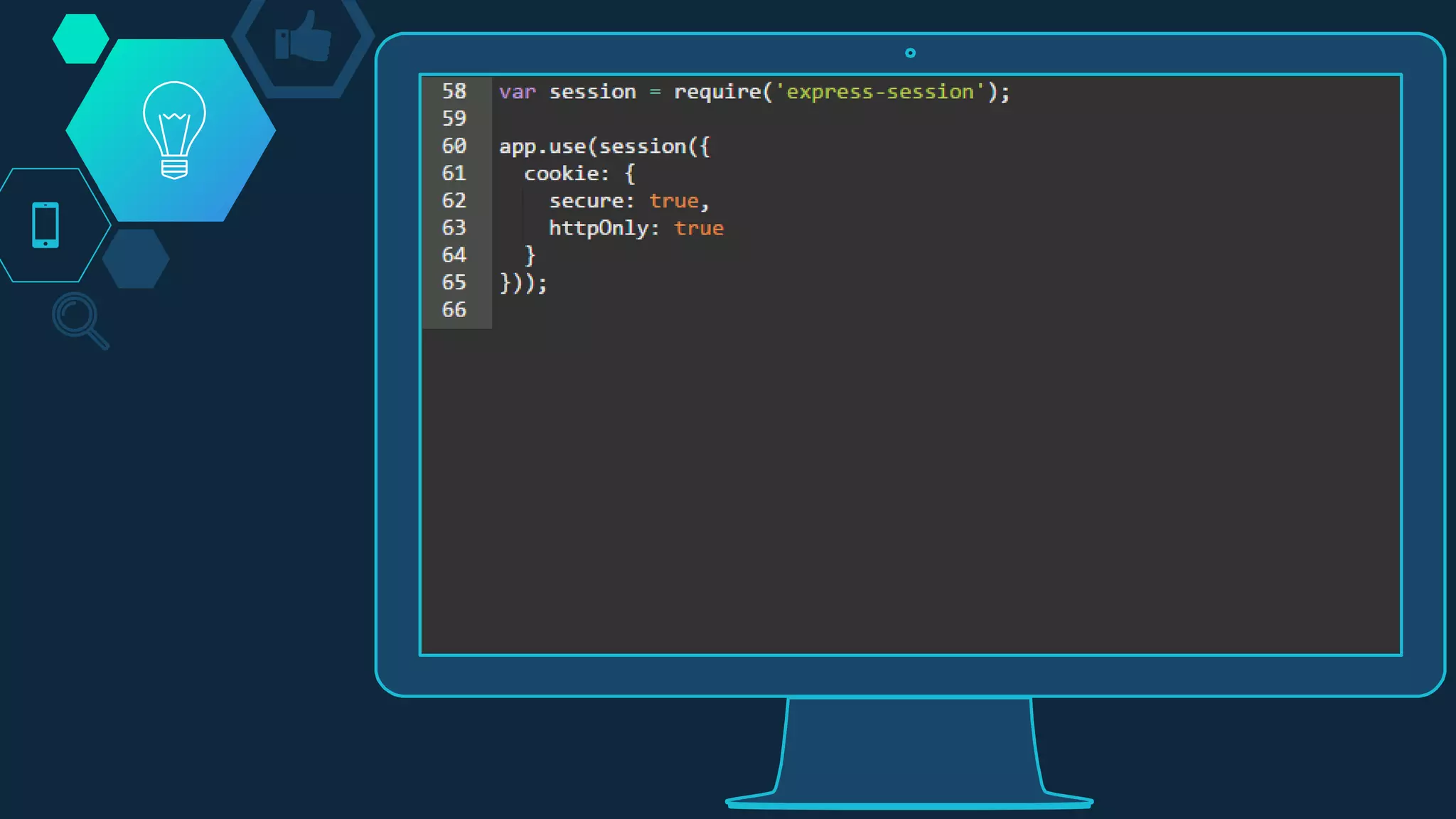
Task: Click the smartphone icon
Action: click(x=45, y=225)
